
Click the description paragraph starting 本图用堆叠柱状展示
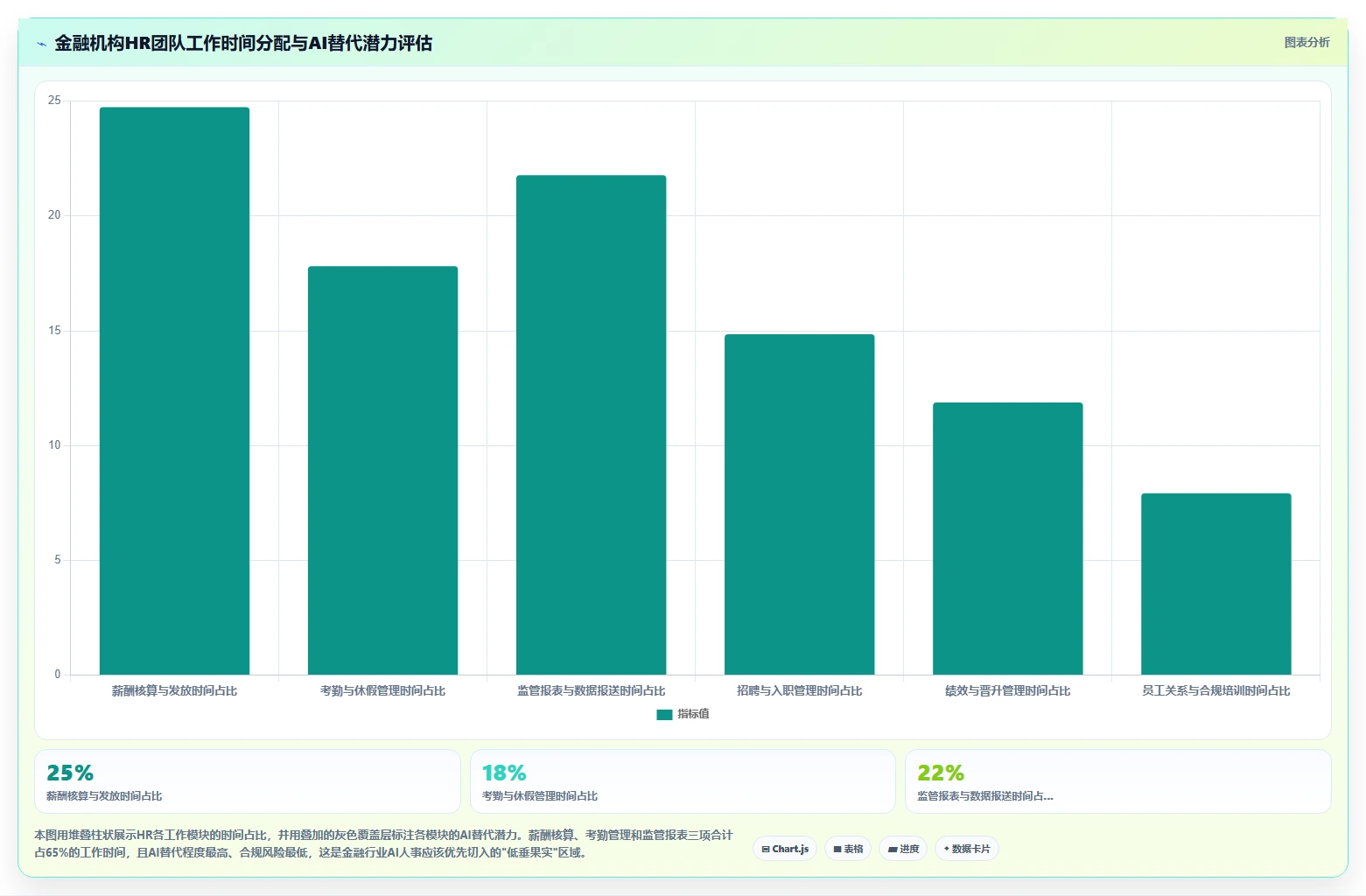tap(383, 843)
